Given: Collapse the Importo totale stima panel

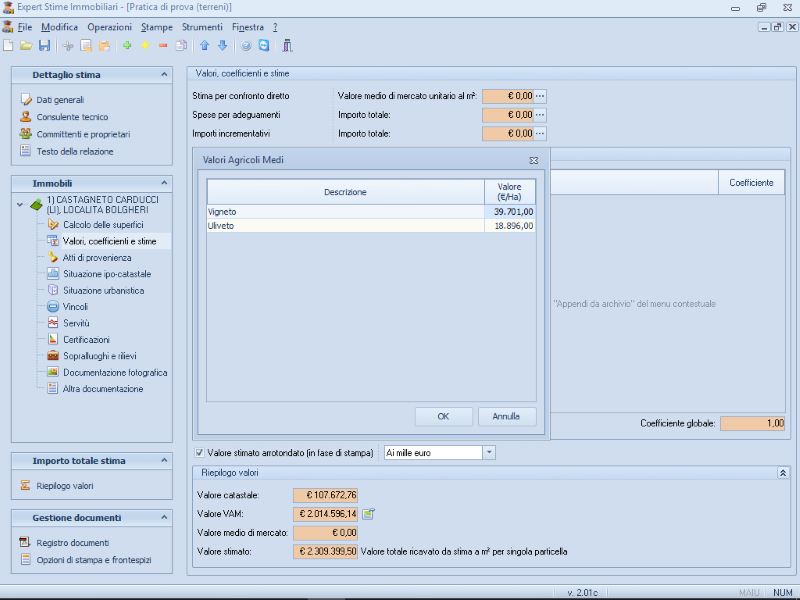Looking at the screenshot, I should coord(164,460).
